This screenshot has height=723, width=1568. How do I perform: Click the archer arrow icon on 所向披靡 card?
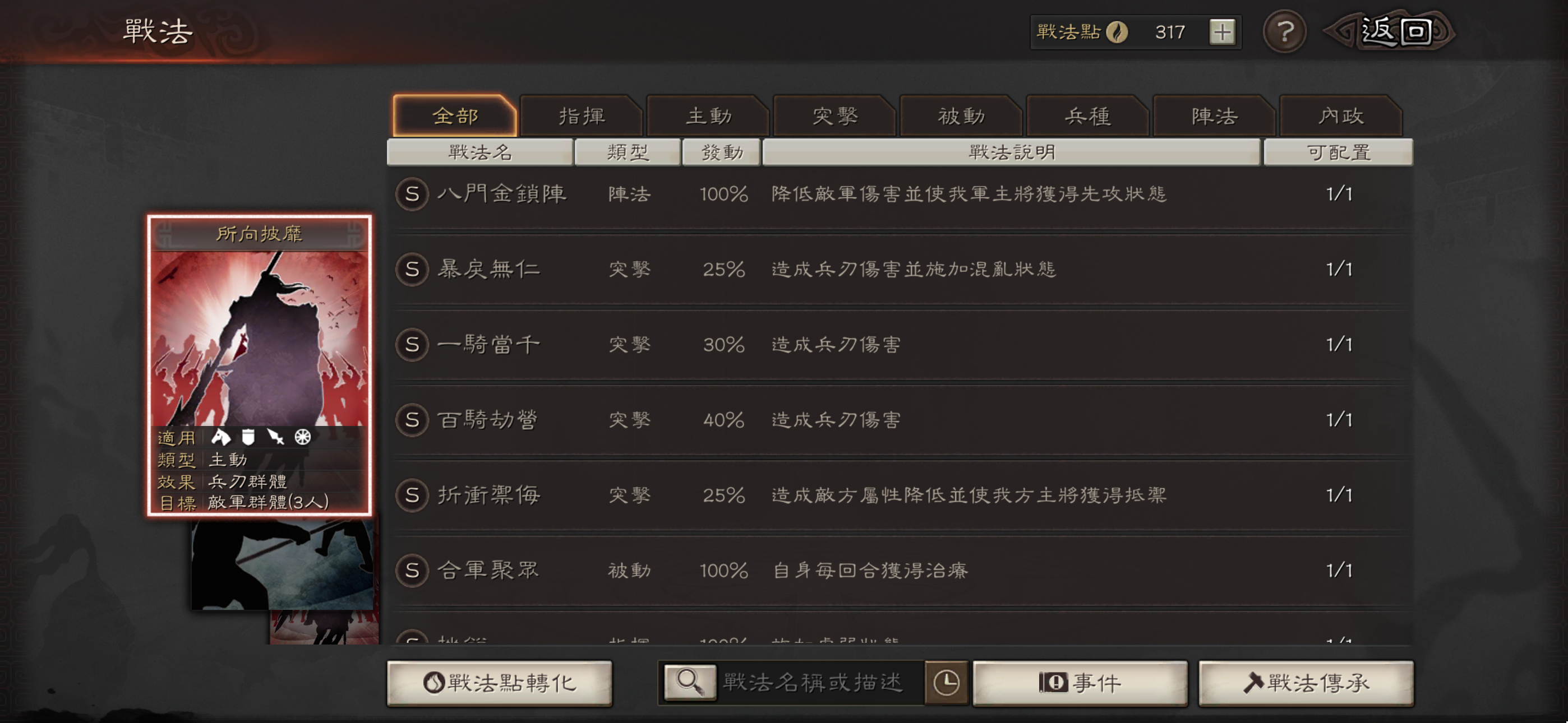[275, 437]
